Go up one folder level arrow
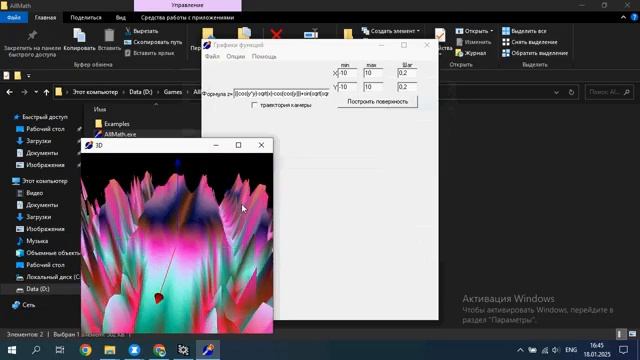The height and width of the screenshot is (360, 640). coord(47,92)
